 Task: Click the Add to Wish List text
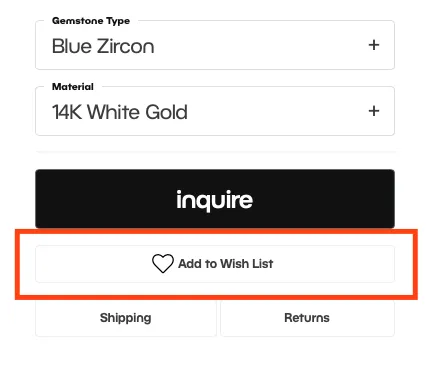(226, 264)
